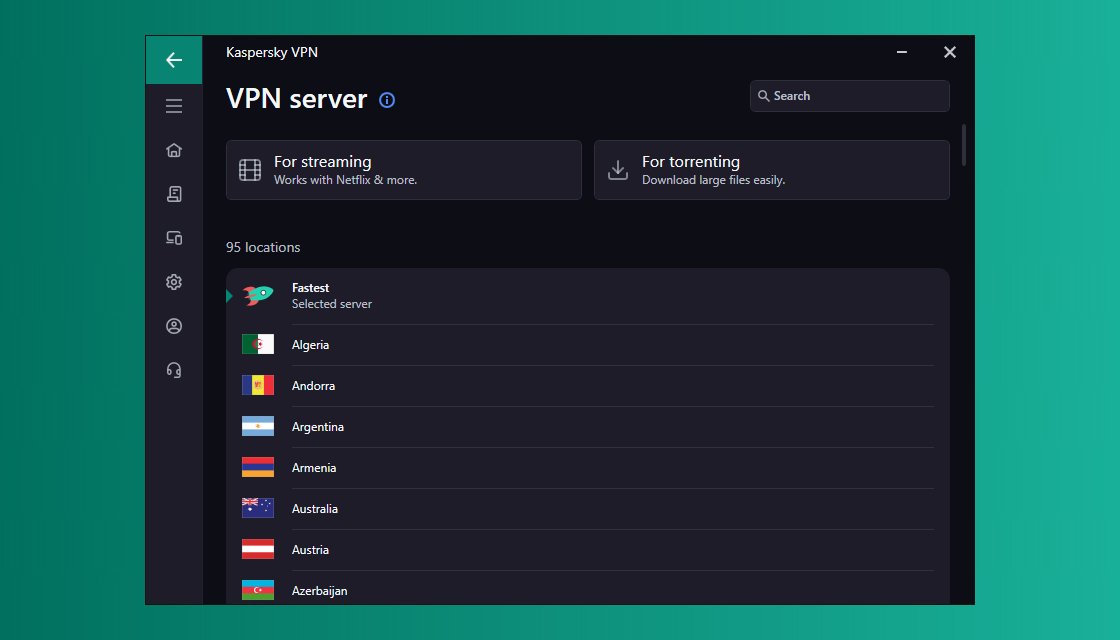
Task: Click the Argentina flag
Action: pyautogui.click(x=258, y=426)
